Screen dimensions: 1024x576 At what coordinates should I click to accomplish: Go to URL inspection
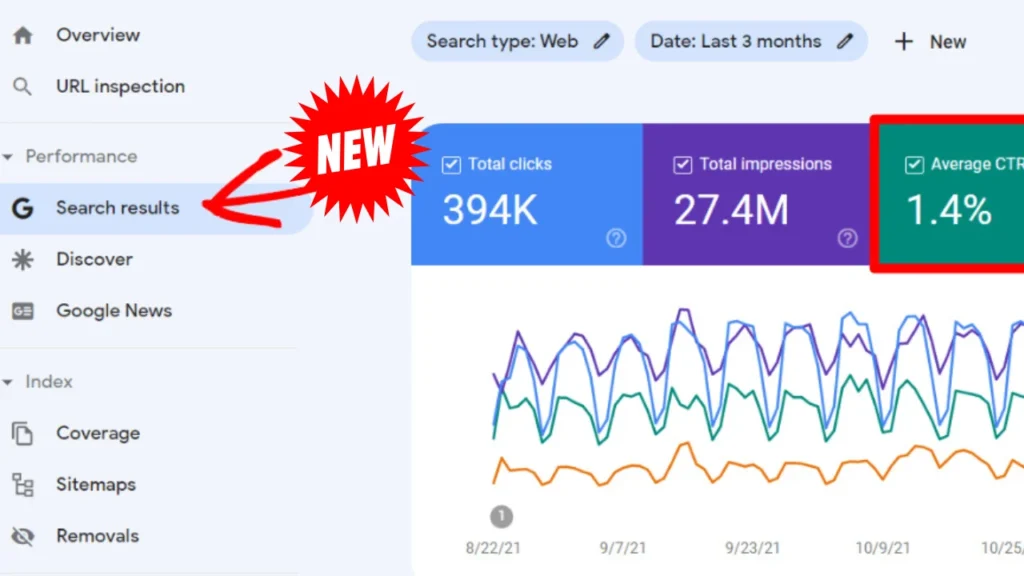(x=120, y=86)
